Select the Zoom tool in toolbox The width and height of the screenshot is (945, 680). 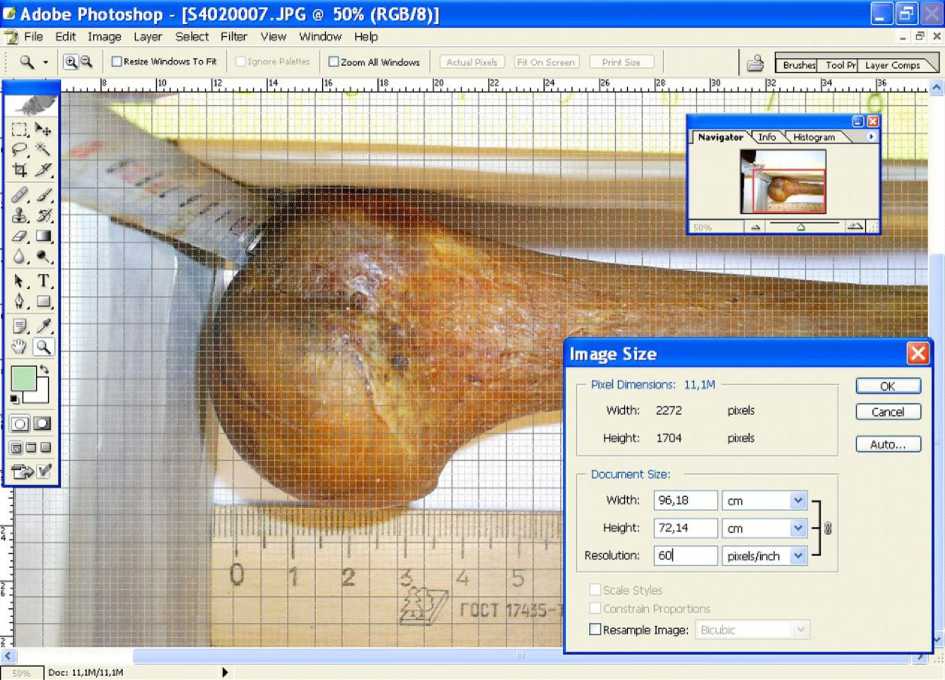coord(43,347)
